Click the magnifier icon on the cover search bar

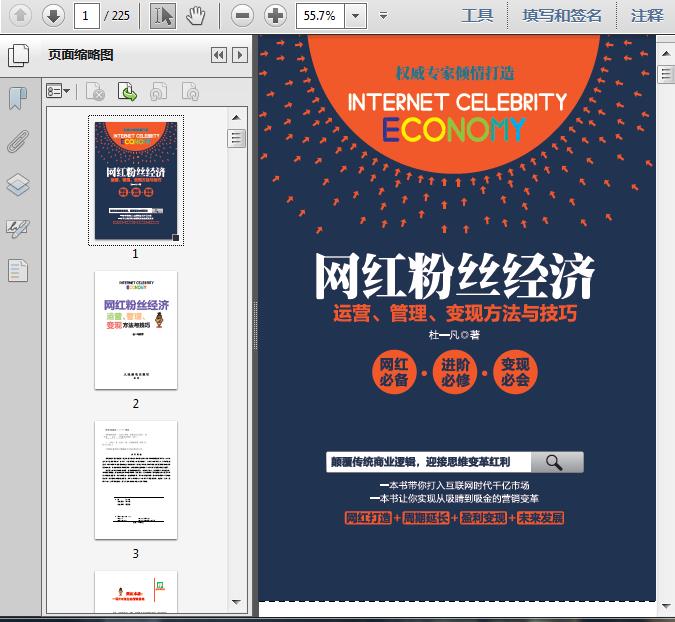click(x=554, y=462)
